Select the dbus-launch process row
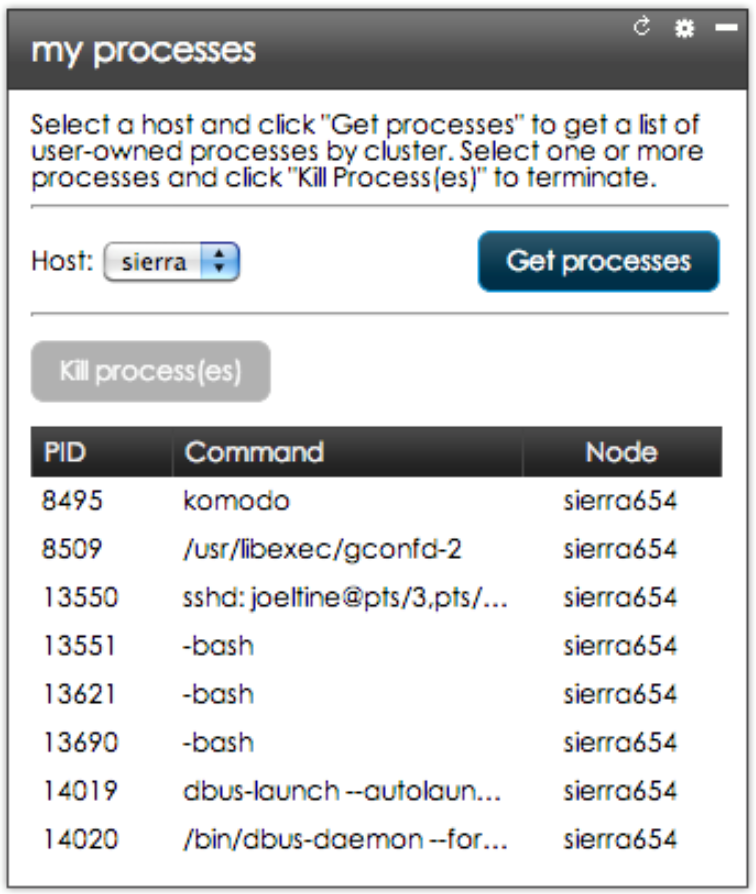 341,790
